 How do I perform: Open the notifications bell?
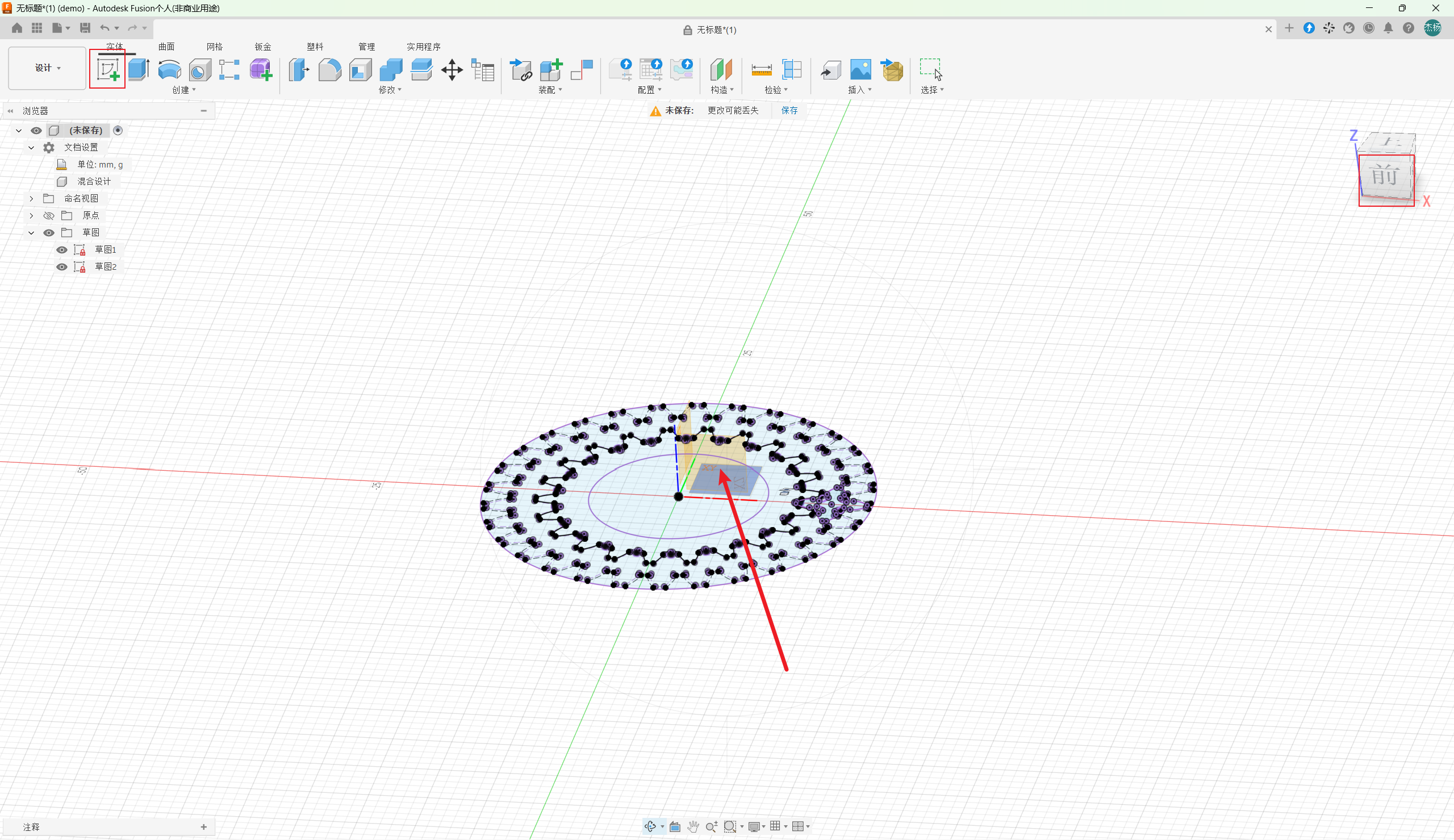coord(1388,28)
